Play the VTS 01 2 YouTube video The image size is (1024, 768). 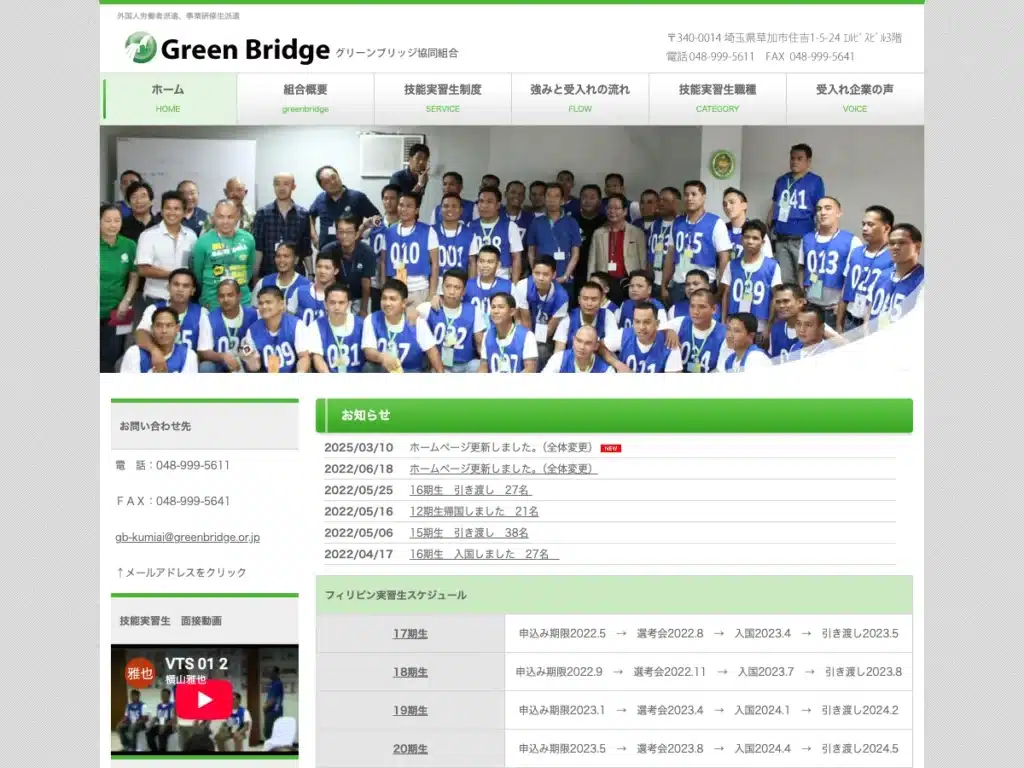pos(204,699)
